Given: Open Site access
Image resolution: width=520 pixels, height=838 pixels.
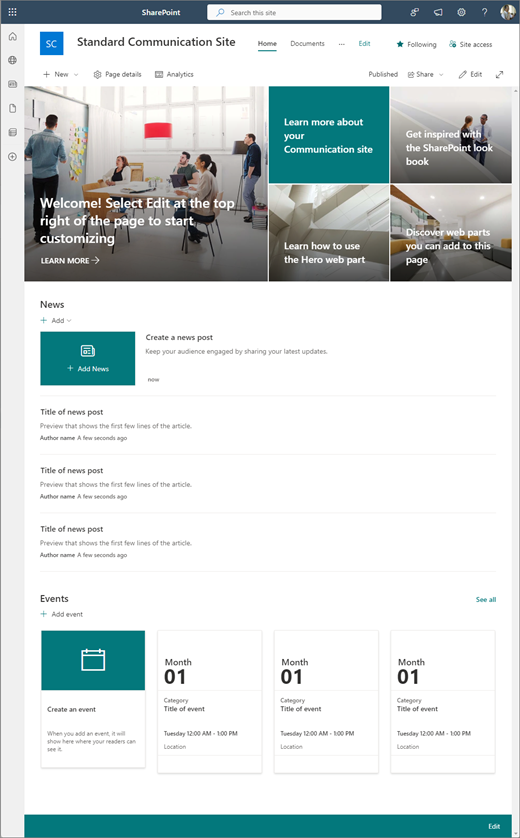Looking at the screenshot, I should (470, 44).
